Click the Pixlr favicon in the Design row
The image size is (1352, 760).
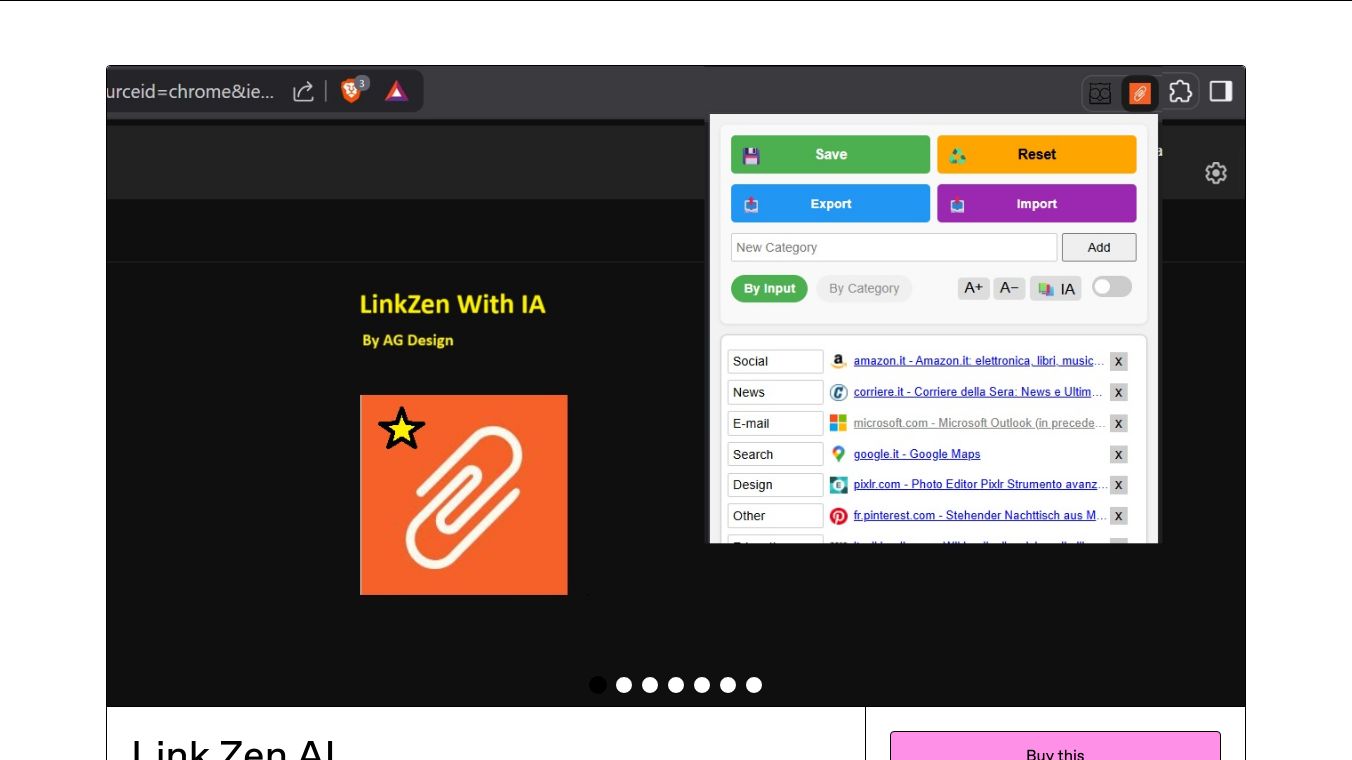tap(839, 485)
